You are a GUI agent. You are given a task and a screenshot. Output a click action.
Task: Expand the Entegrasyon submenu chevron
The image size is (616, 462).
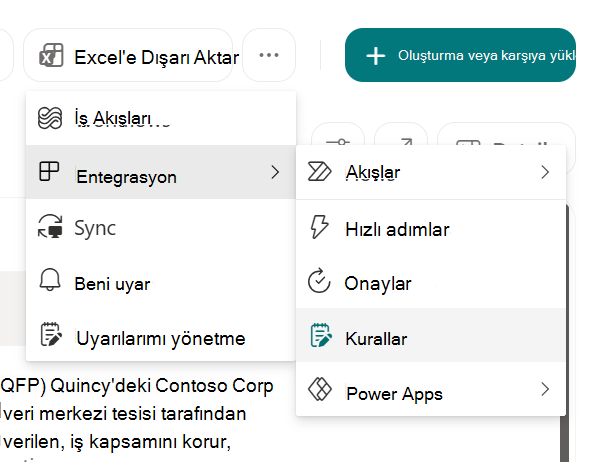click(x=275, y=172)
